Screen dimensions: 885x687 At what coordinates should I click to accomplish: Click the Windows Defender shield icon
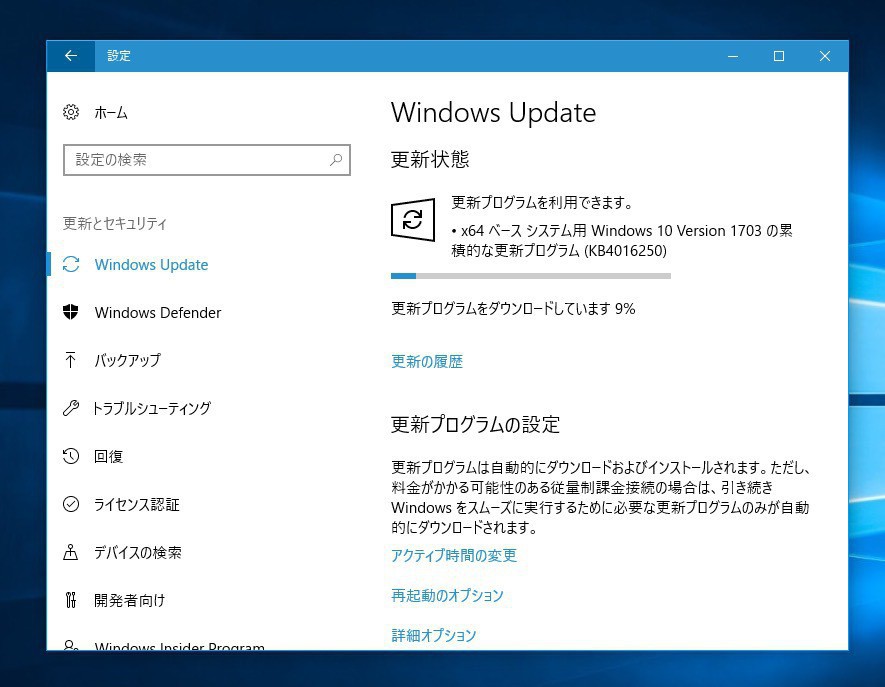(71, 312)
